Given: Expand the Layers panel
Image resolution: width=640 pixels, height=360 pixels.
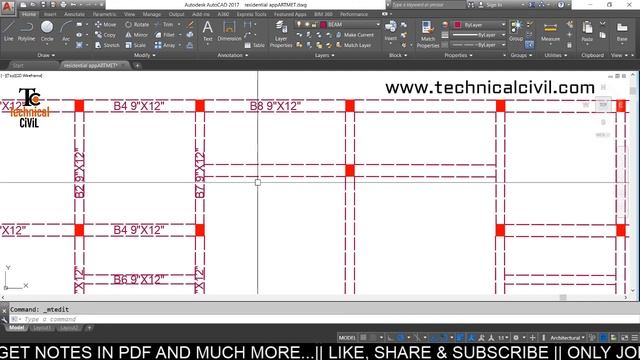Looking at the screenshot, I should (x=324, y=55).
